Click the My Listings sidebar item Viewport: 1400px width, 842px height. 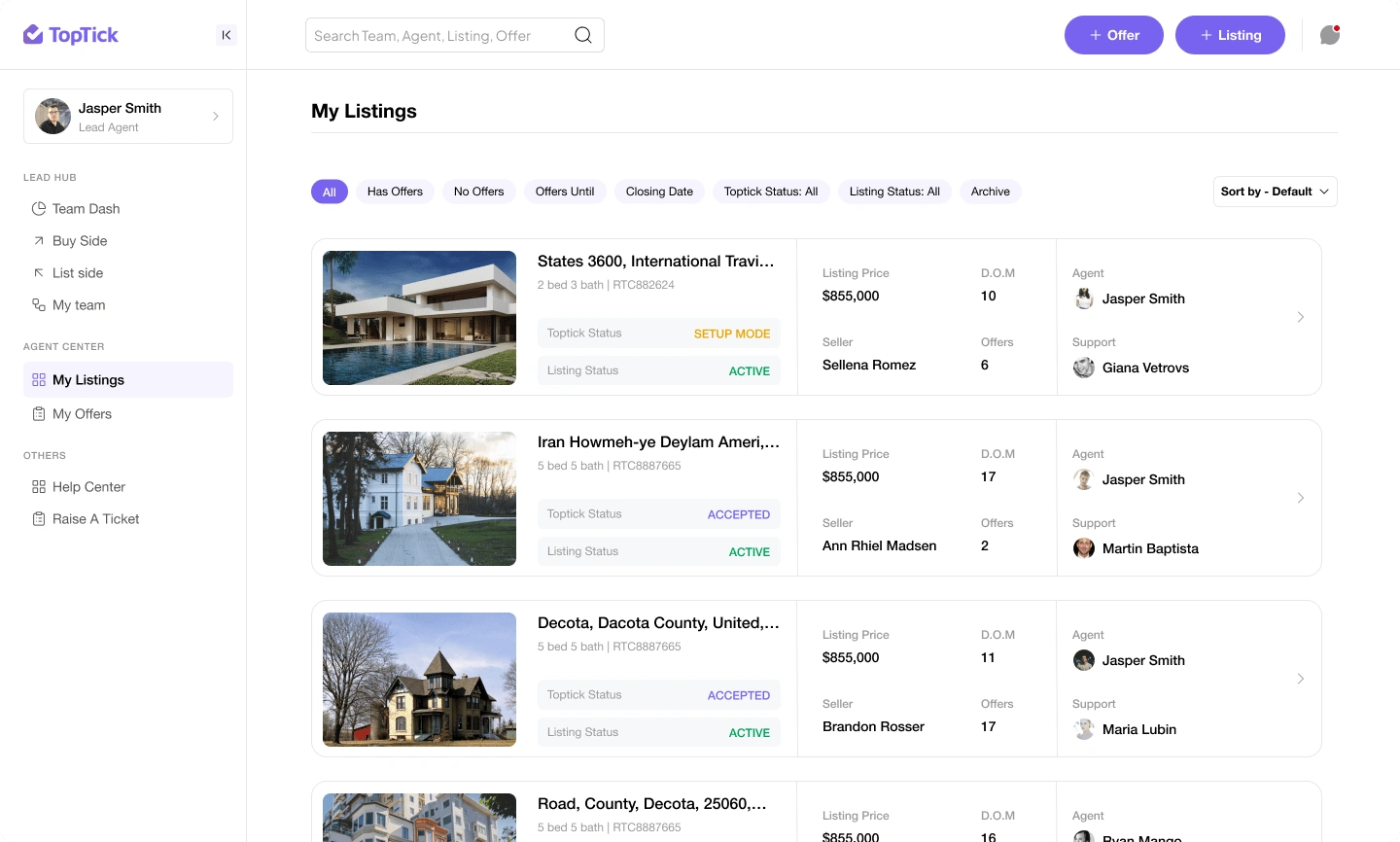coord(128,380)
